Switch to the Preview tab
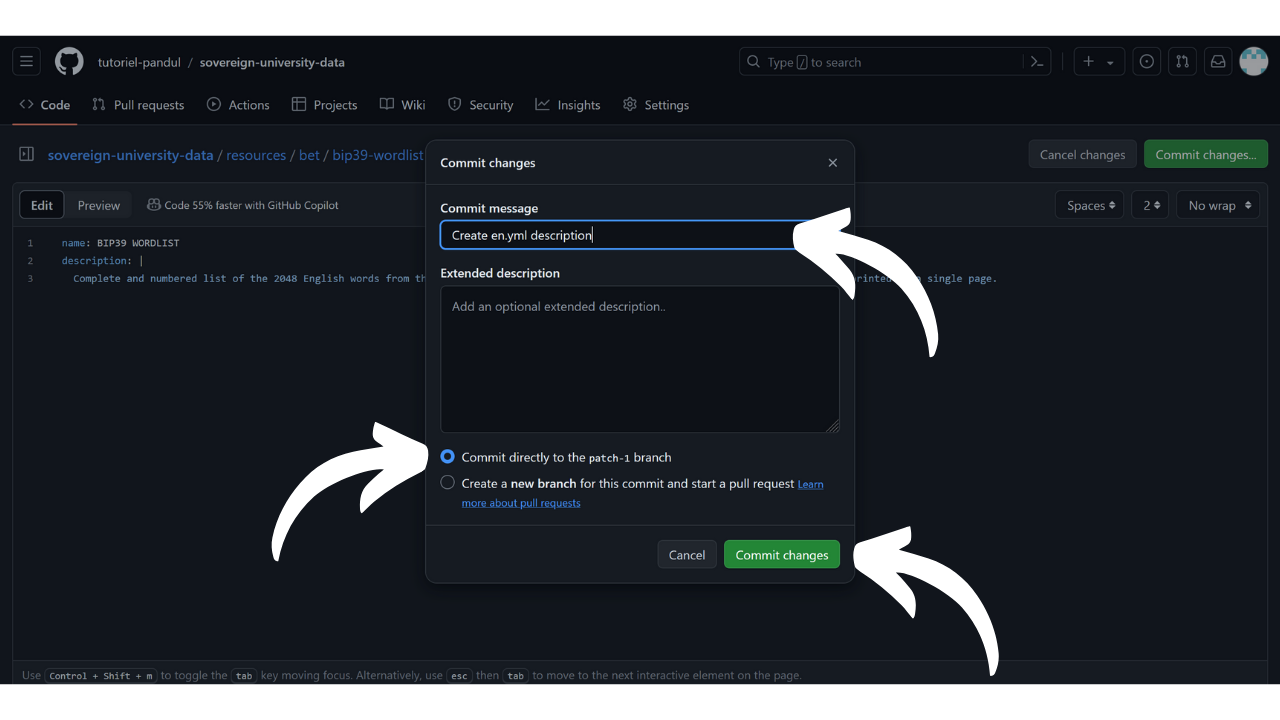The height and width of the screenshot is (720, 1280). [x=99, y=206]
